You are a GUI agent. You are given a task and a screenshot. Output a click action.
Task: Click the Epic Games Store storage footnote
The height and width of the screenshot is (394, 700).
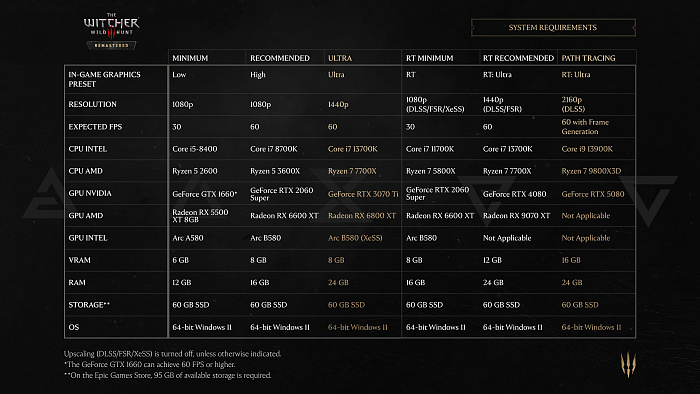point(167,375)
